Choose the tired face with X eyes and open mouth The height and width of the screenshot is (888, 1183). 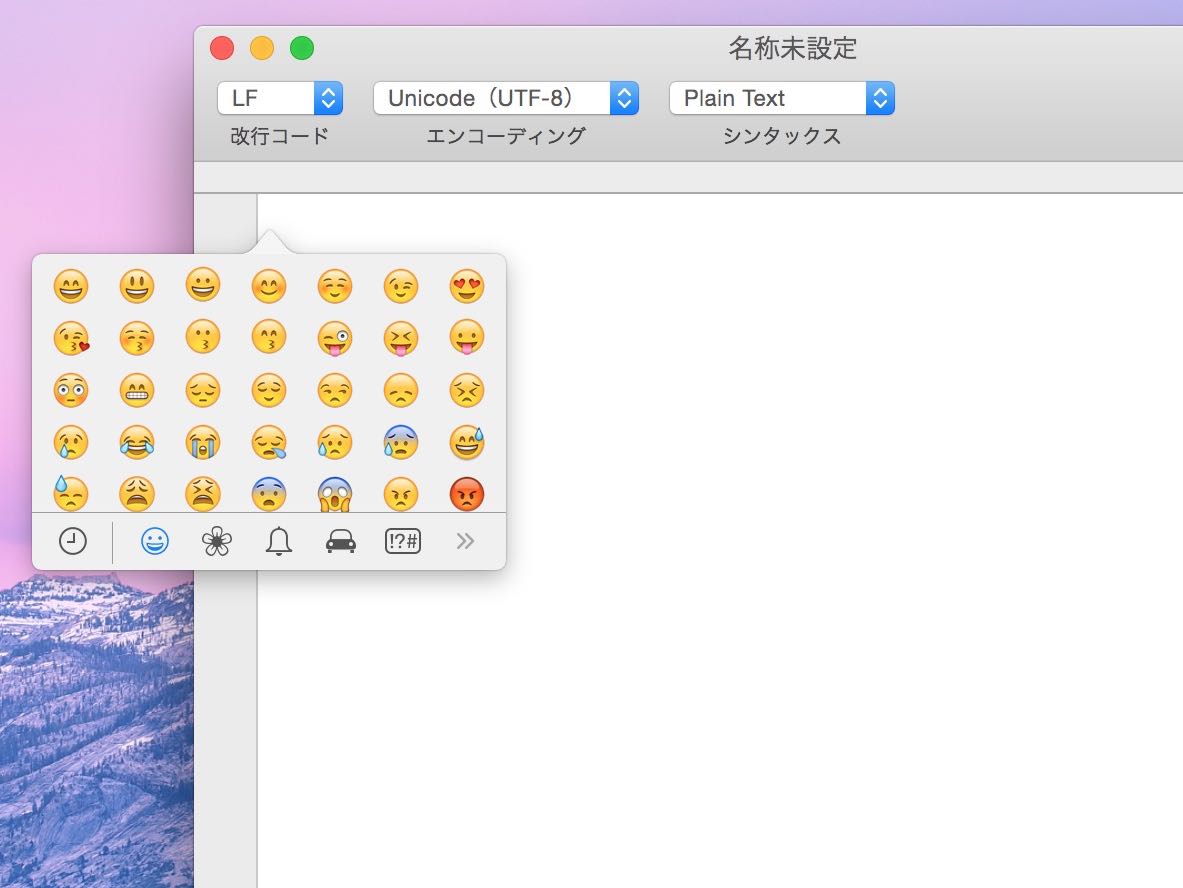(203, 494)
